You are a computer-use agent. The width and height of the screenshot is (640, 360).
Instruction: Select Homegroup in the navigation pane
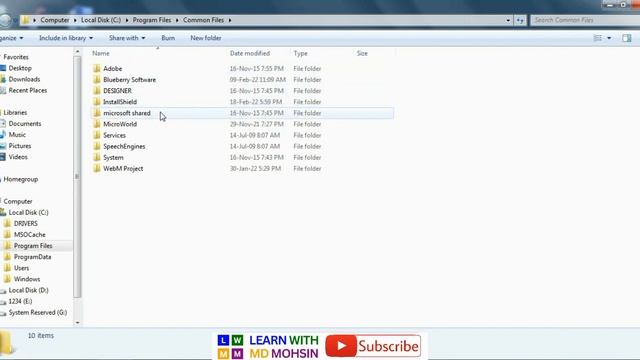point(21,179)
